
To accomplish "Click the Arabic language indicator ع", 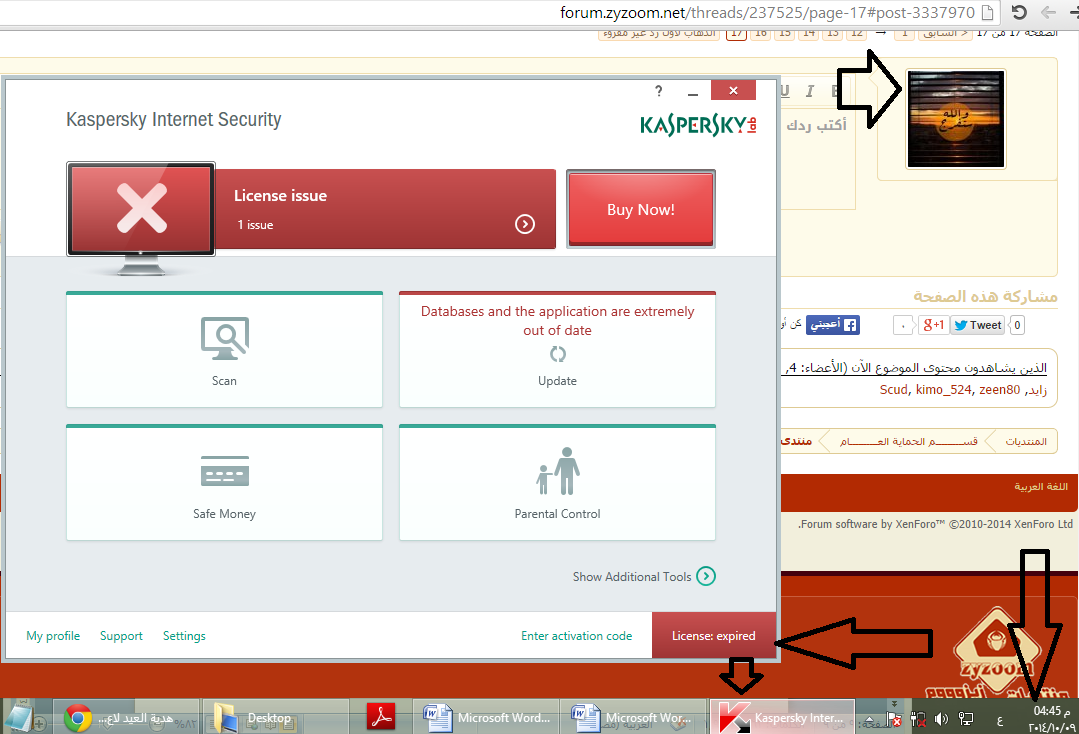I will pos(1000,720).
